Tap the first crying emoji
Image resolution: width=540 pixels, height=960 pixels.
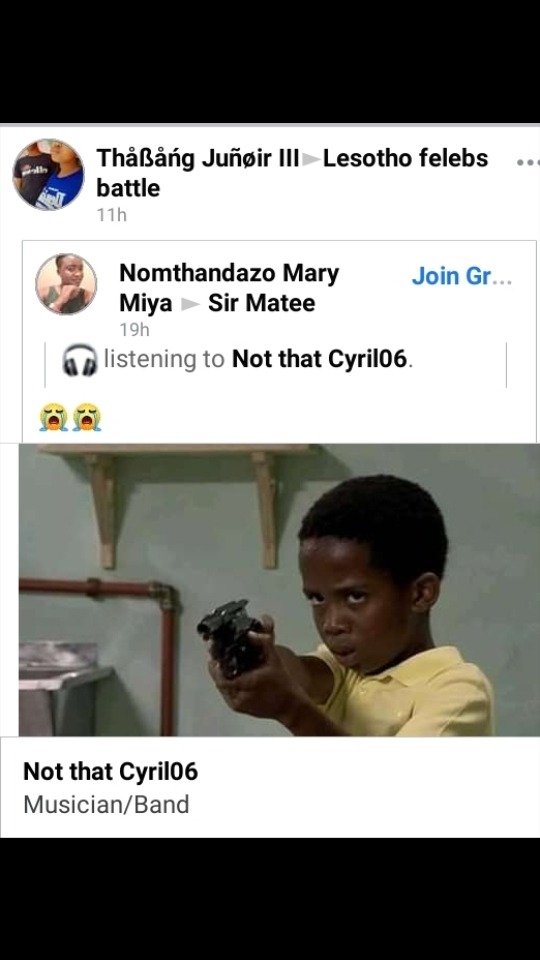(x=54, y=417)
